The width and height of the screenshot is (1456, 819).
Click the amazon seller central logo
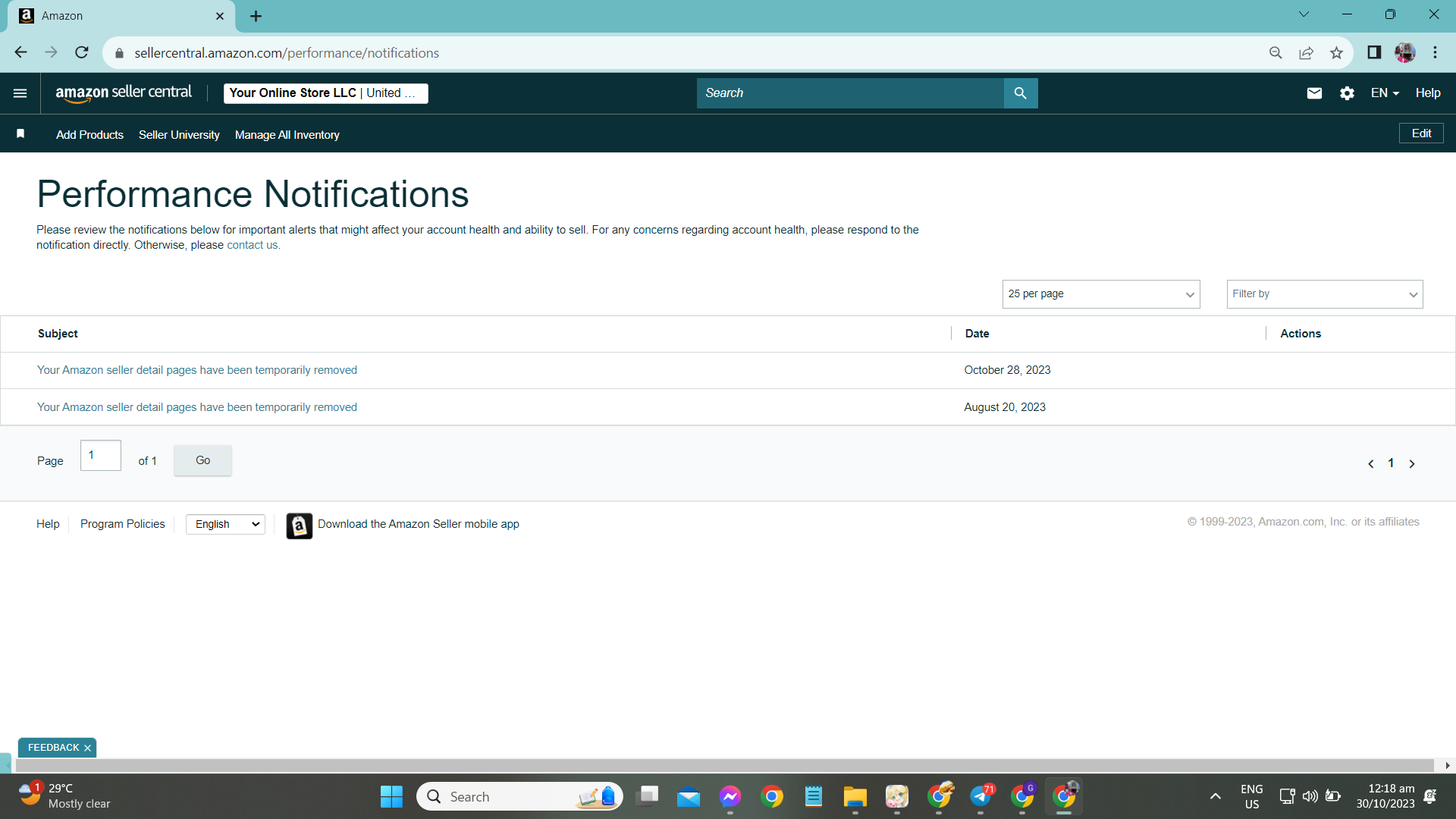click(124, 93)
